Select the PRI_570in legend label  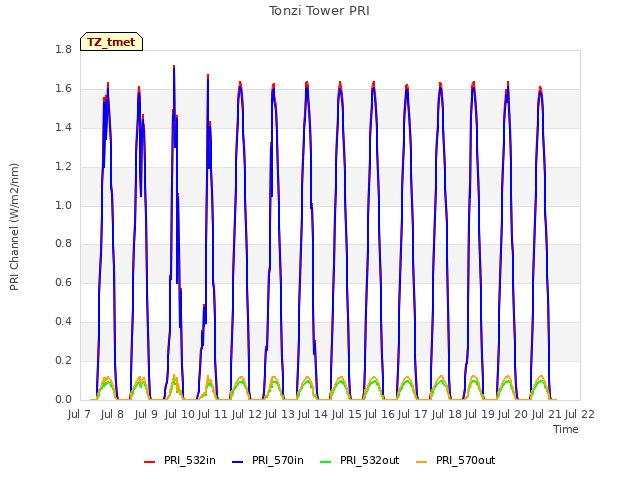click(278, 460)
